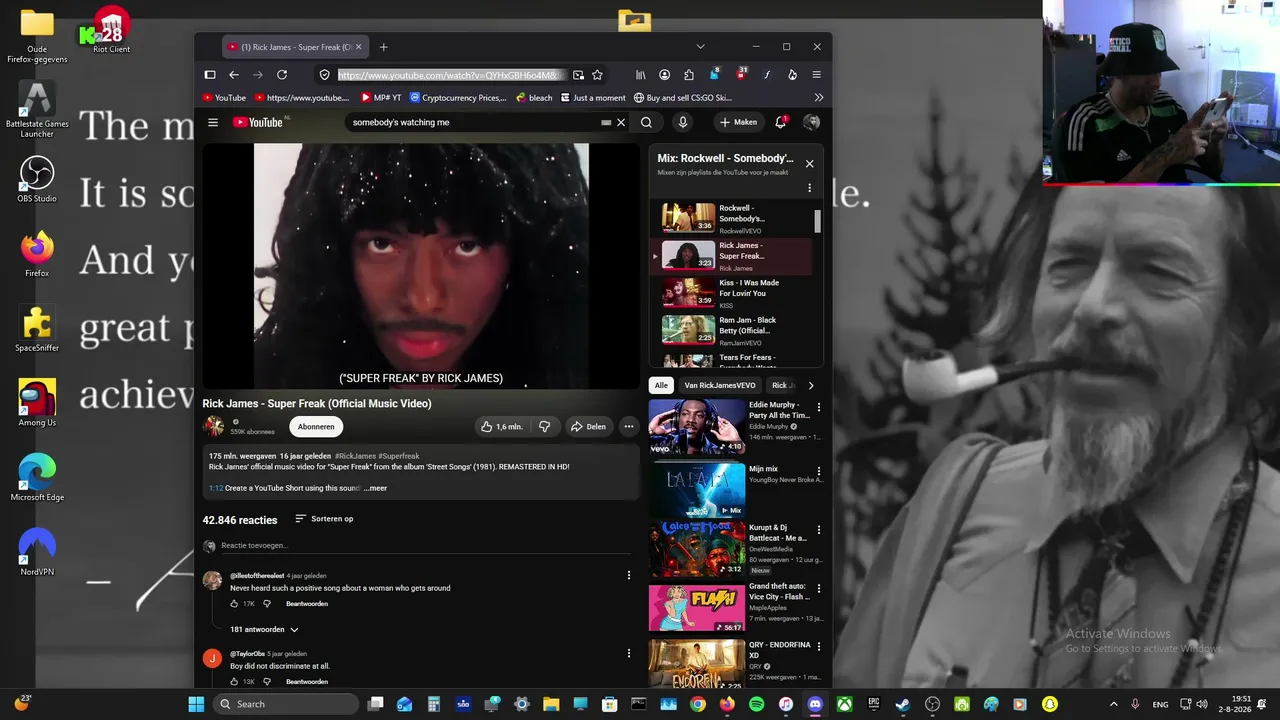The height and width of the screenshot is (720, 1280).
Task: Open the YouTube bookmark in bookmarks bar
Action: point(224,98)
